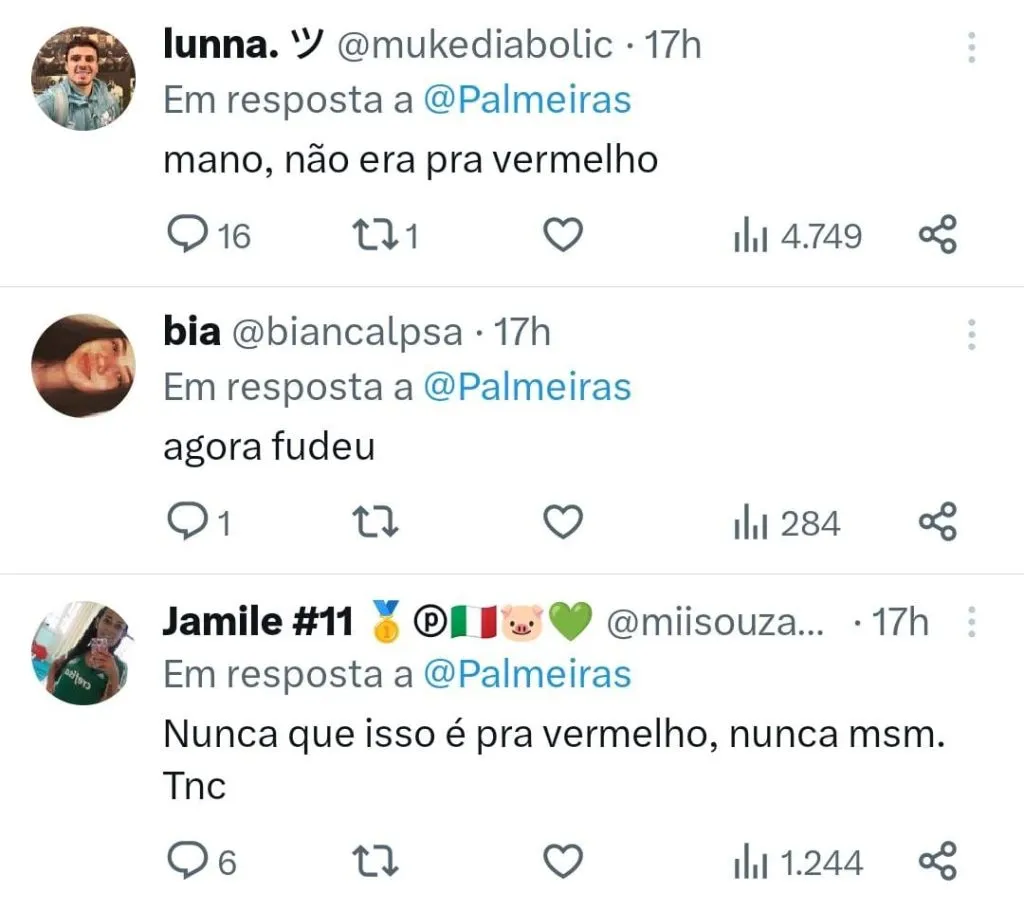The image size is (1024, 911).
Task: Retweet Jamile #11's tweet
Action: (376, 860)
